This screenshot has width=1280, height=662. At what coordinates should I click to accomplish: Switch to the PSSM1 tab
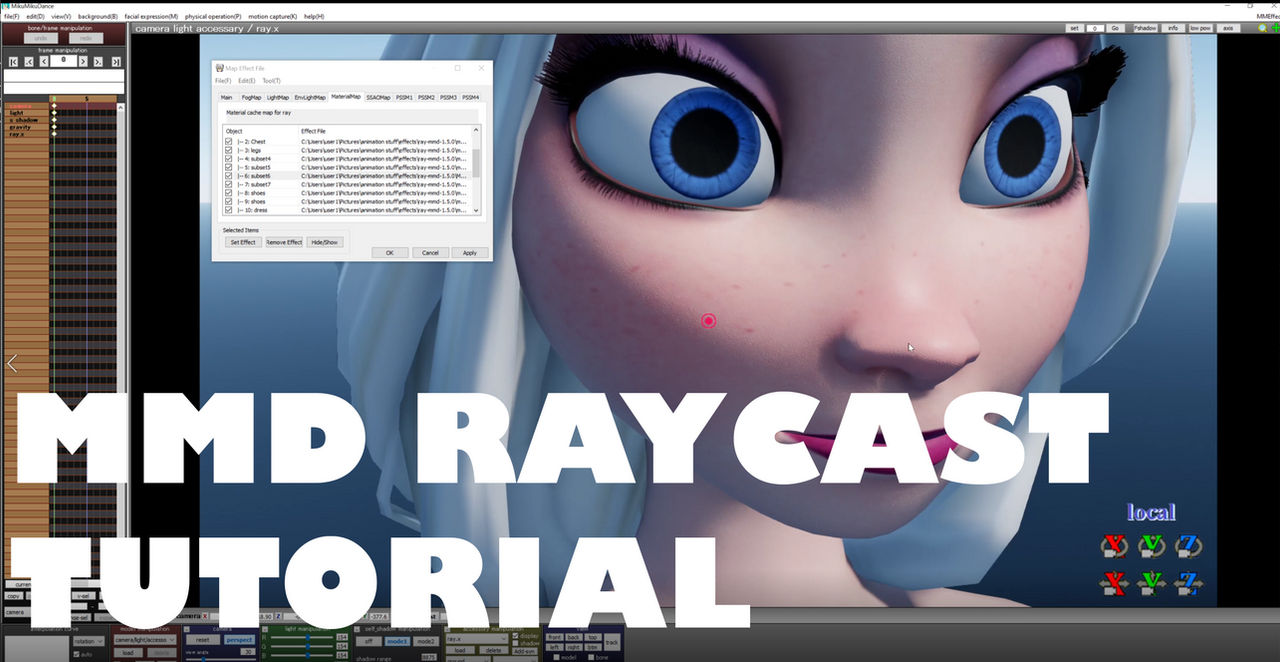[404, 97]
